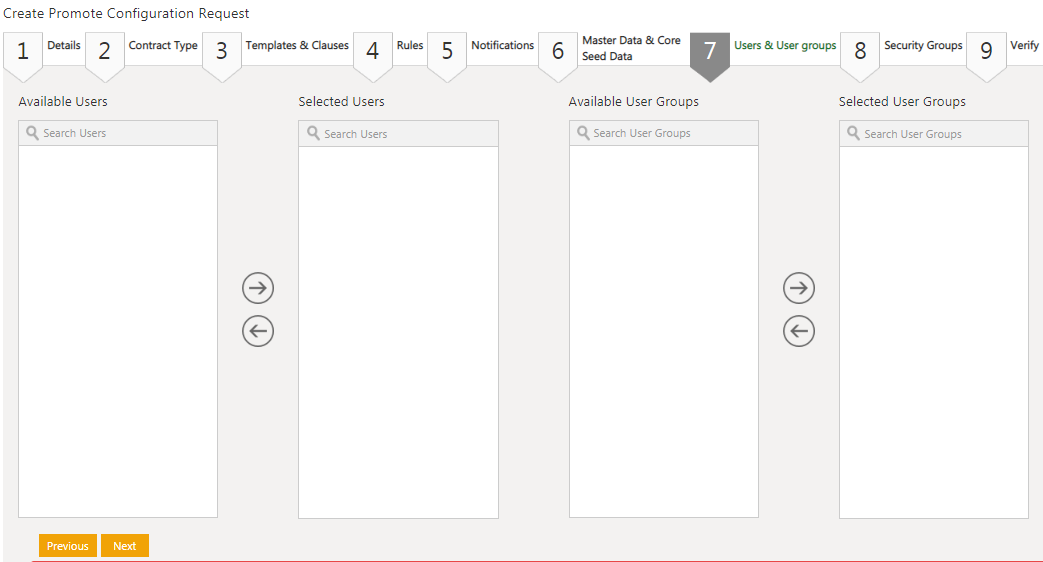Click step 4 Rules number marker
Viewport: 1043px width, 562px height.
[x=372, y=52]
